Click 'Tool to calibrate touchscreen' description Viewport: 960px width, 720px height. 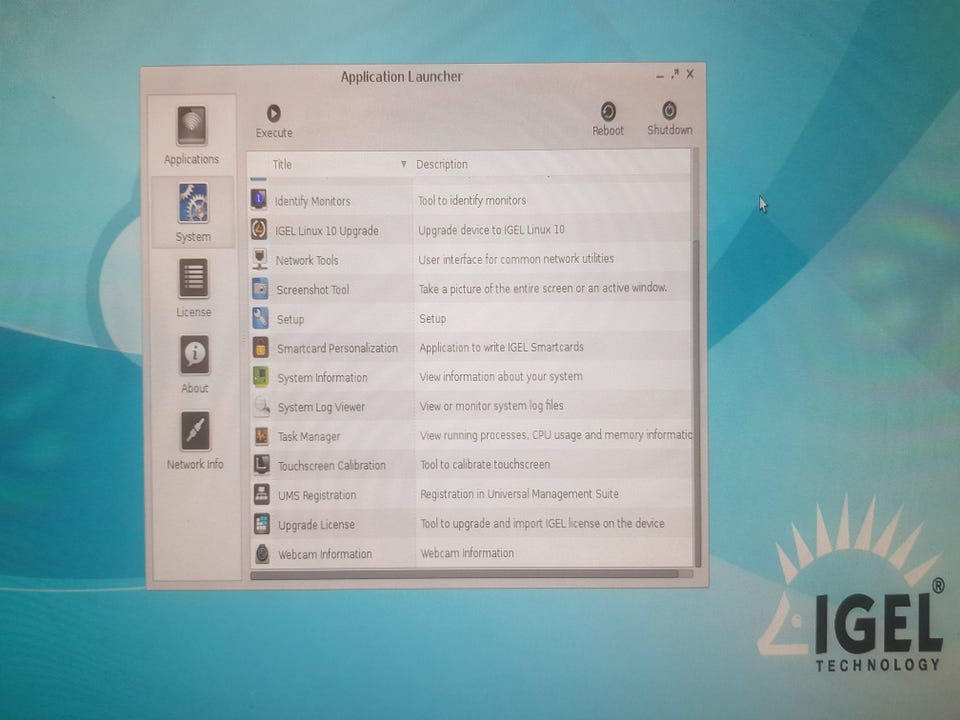pos(485,465)
